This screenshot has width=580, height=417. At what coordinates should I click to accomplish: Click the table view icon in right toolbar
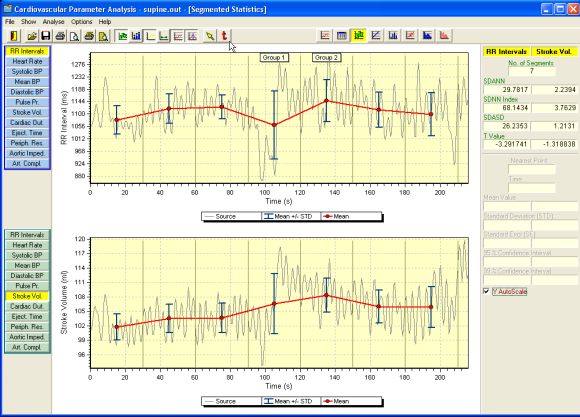(341, 36)
